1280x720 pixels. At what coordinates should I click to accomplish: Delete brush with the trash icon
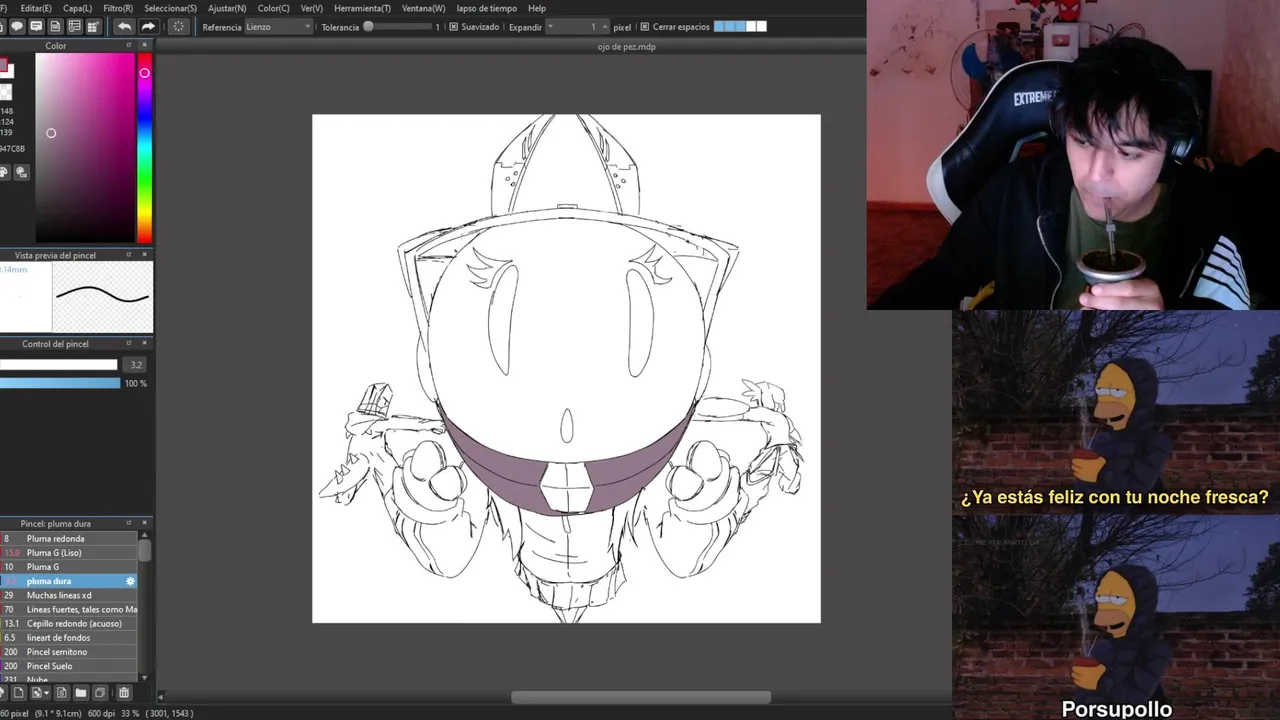(124, 692)
